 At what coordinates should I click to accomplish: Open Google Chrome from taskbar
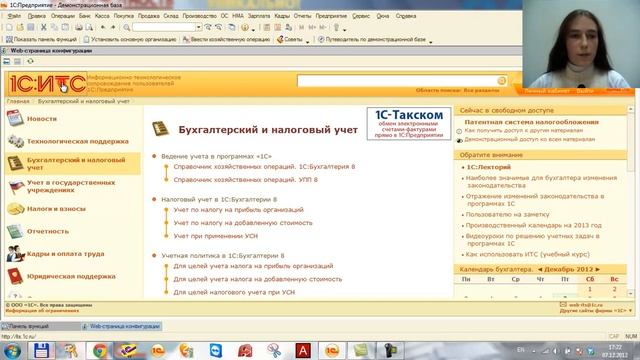tap(100, 351)
